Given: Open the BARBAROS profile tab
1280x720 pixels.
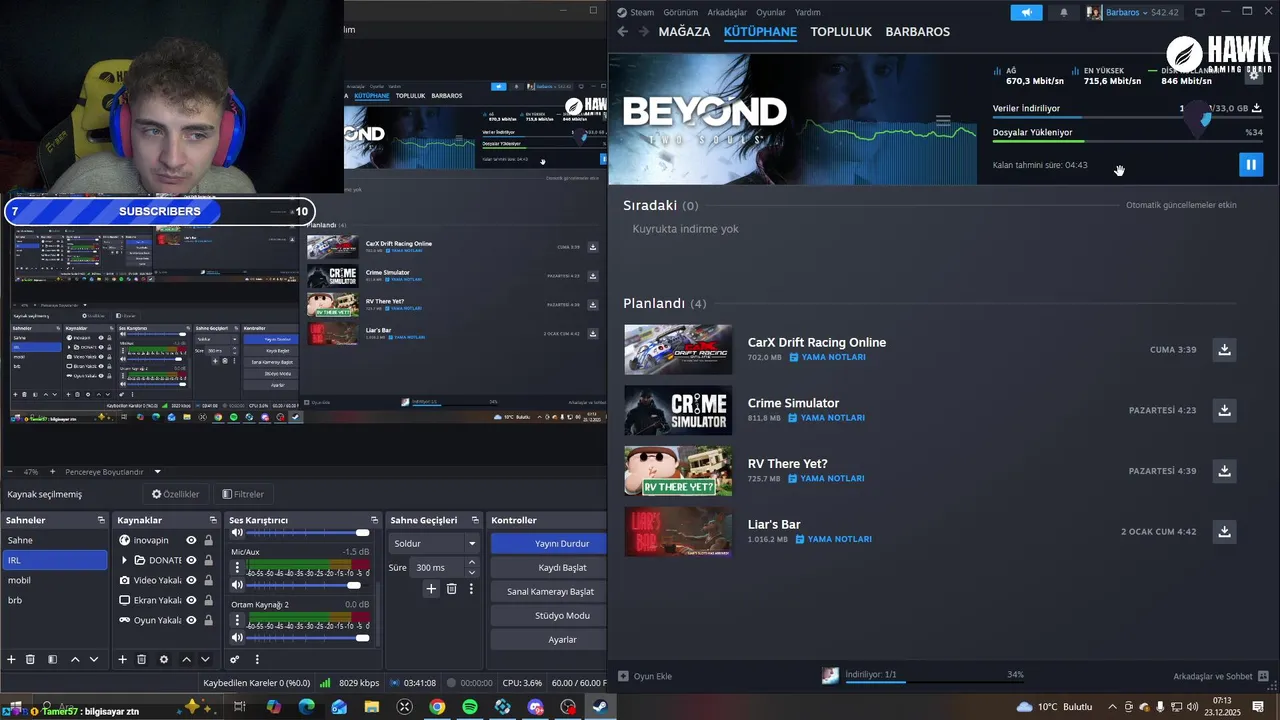Looking at the screenshot, I should (917, 32).
